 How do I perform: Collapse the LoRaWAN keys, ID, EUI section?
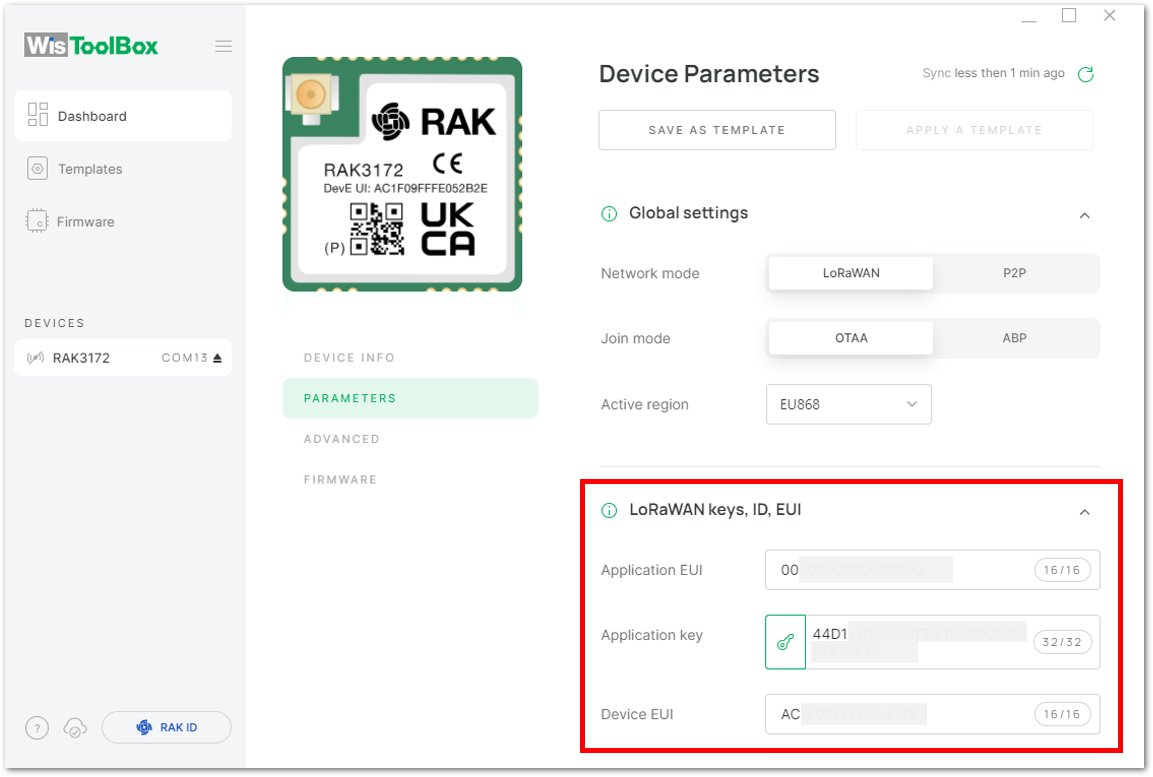click(1085, 512)
